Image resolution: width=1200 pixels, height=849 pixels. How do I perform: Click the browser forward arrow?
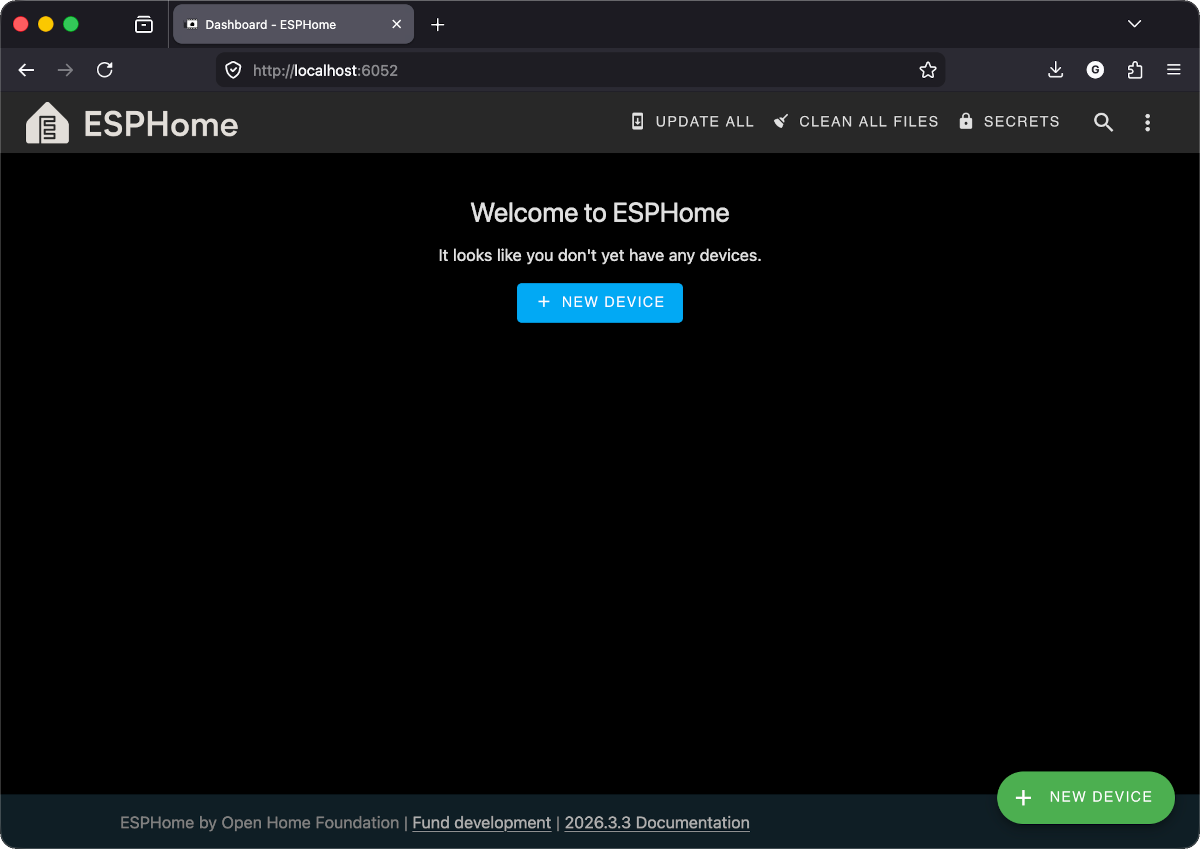(65, 70)
